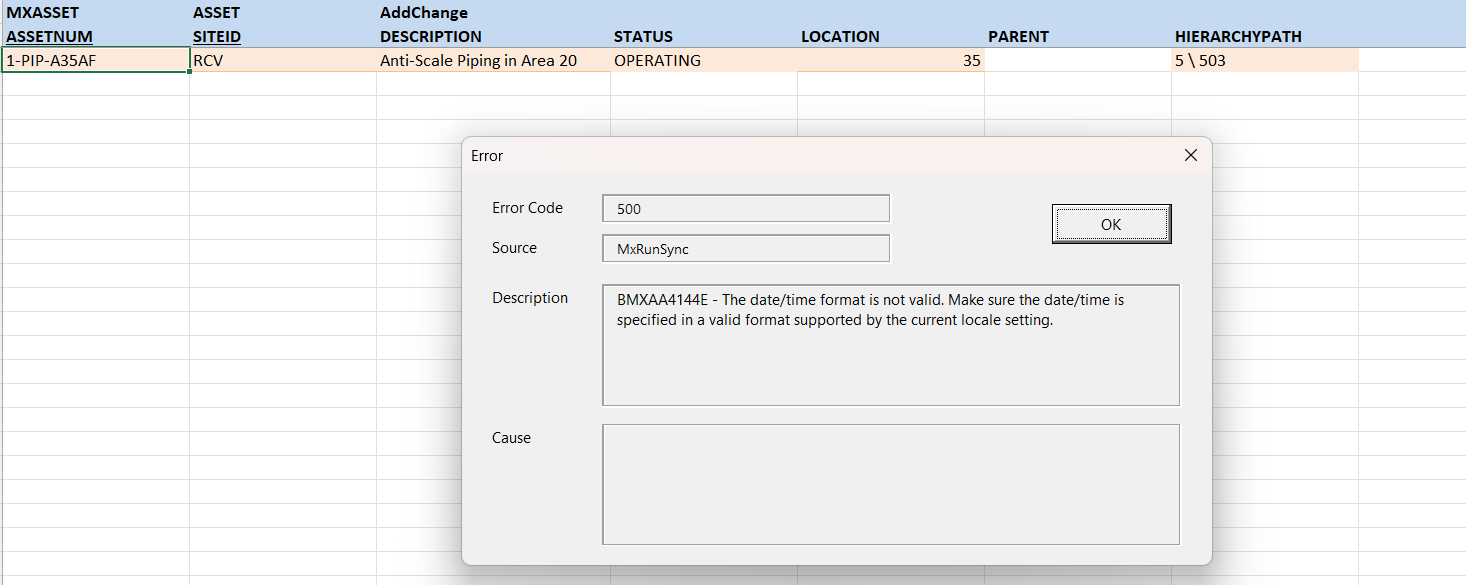Select the location cell containing 35

[890, 61]
